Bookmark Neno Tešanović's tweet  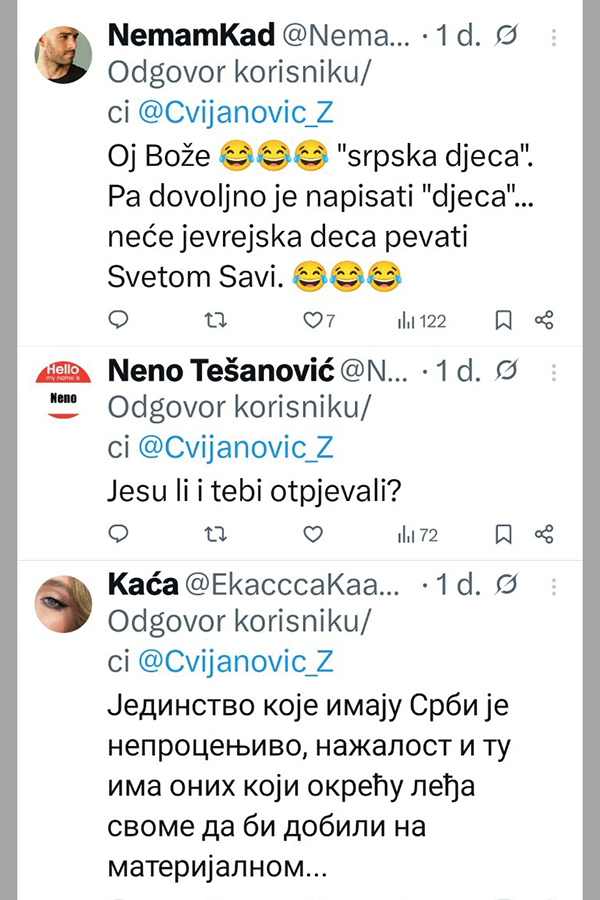[504, 535]
